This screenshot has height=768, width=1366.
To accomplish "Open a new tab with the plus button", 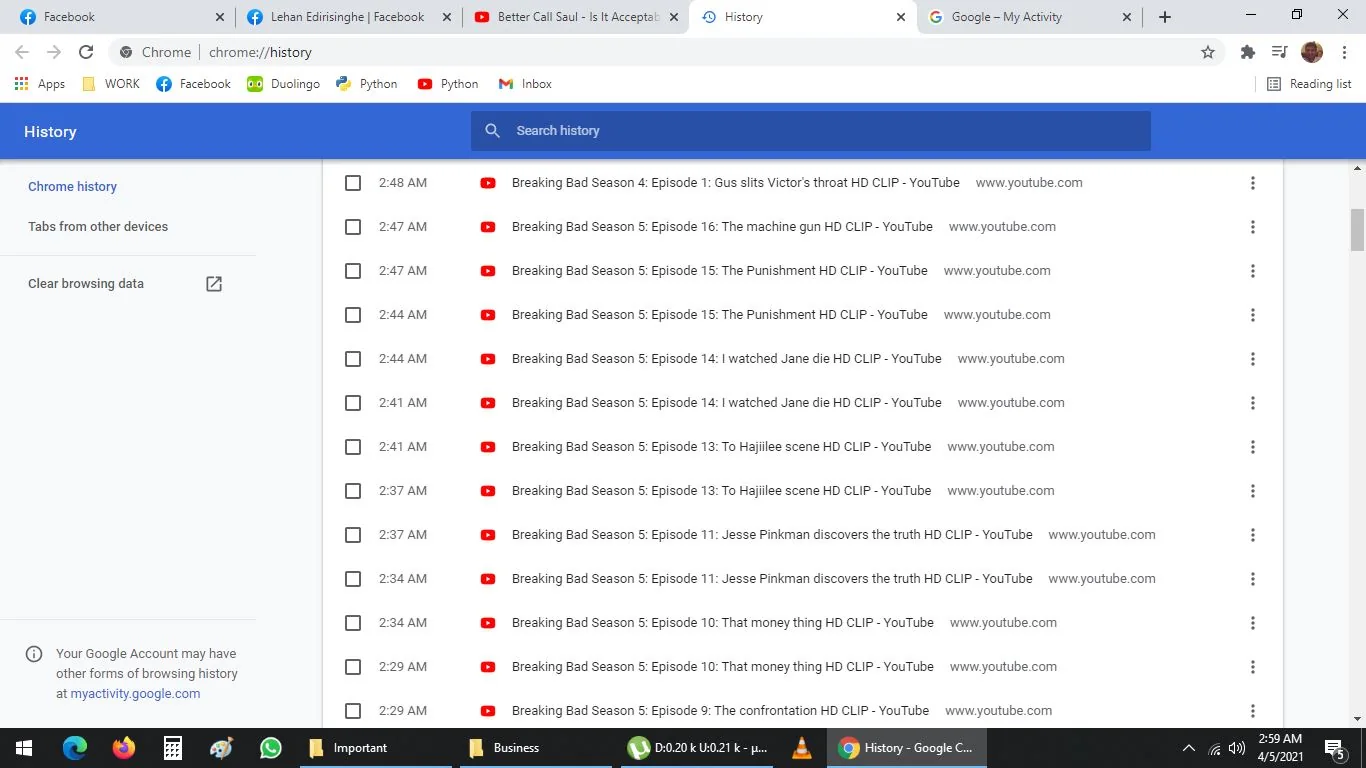I will tap(1165, 17).
